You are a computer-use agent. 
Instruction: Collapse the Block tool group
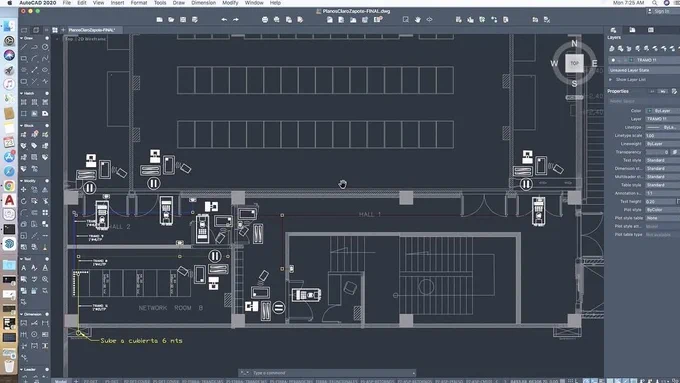click(x=22, y=125)
